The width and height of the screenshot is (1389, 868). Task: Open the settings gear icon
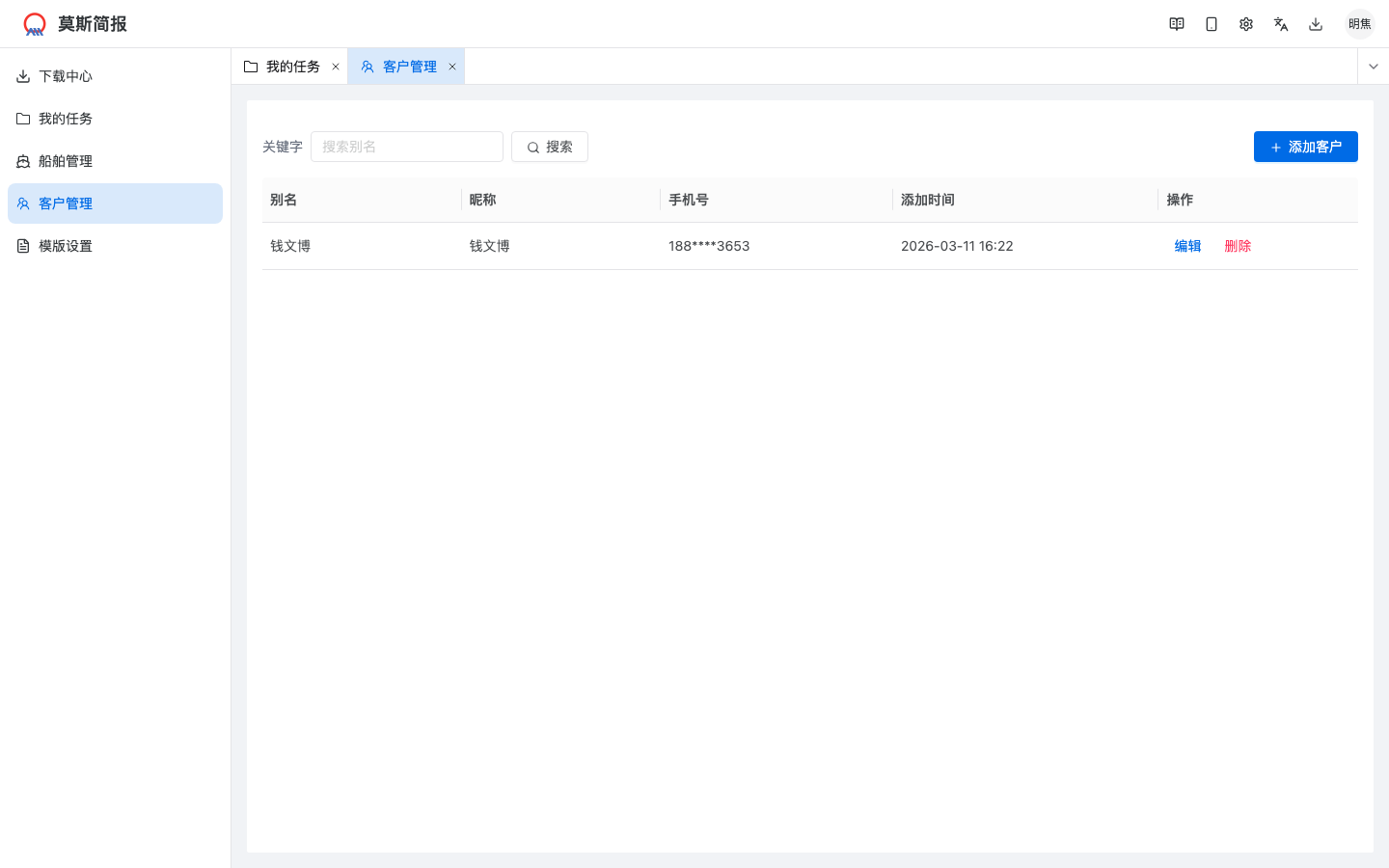tap(1245, 23)
